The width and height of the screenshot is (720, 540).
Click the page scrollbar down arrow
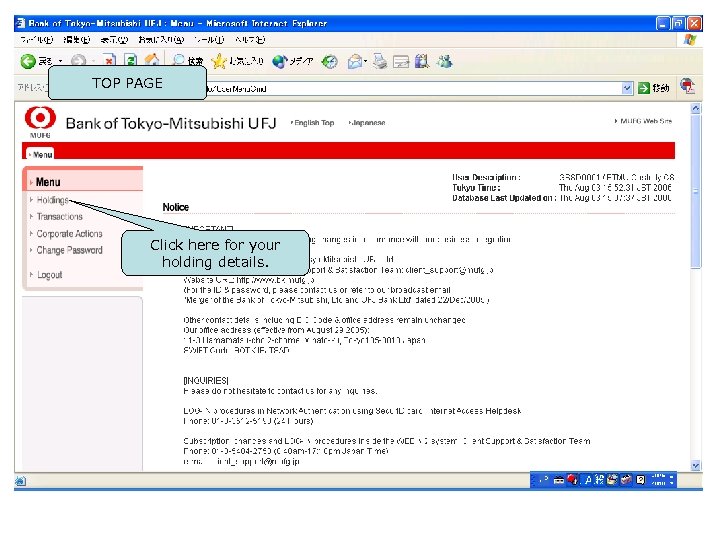[x=696, y=465]
